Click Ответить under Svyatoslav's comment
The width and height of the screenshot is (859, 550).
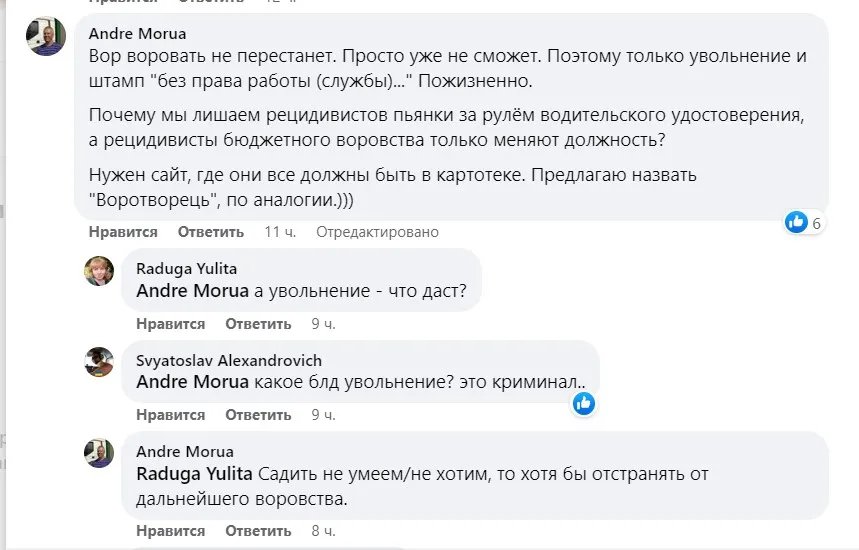pyautogui.click(x=258, y=414)
